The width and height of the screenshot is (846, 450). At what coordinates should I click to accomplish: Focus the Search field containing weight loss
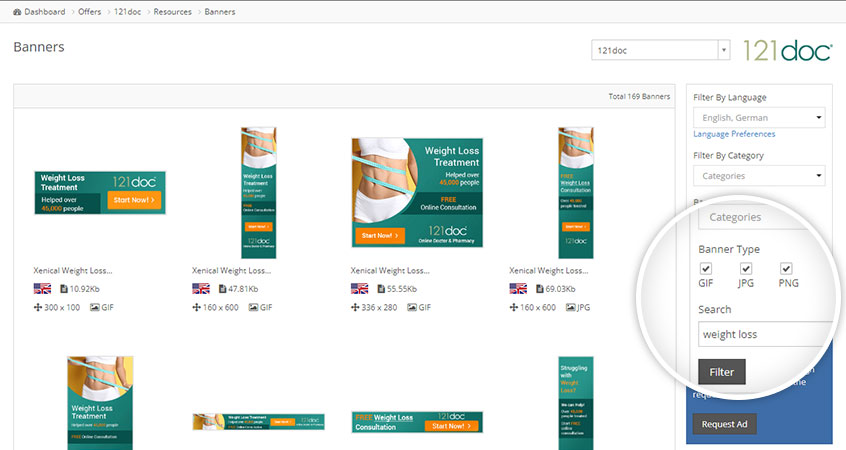(x=766, y=334)
